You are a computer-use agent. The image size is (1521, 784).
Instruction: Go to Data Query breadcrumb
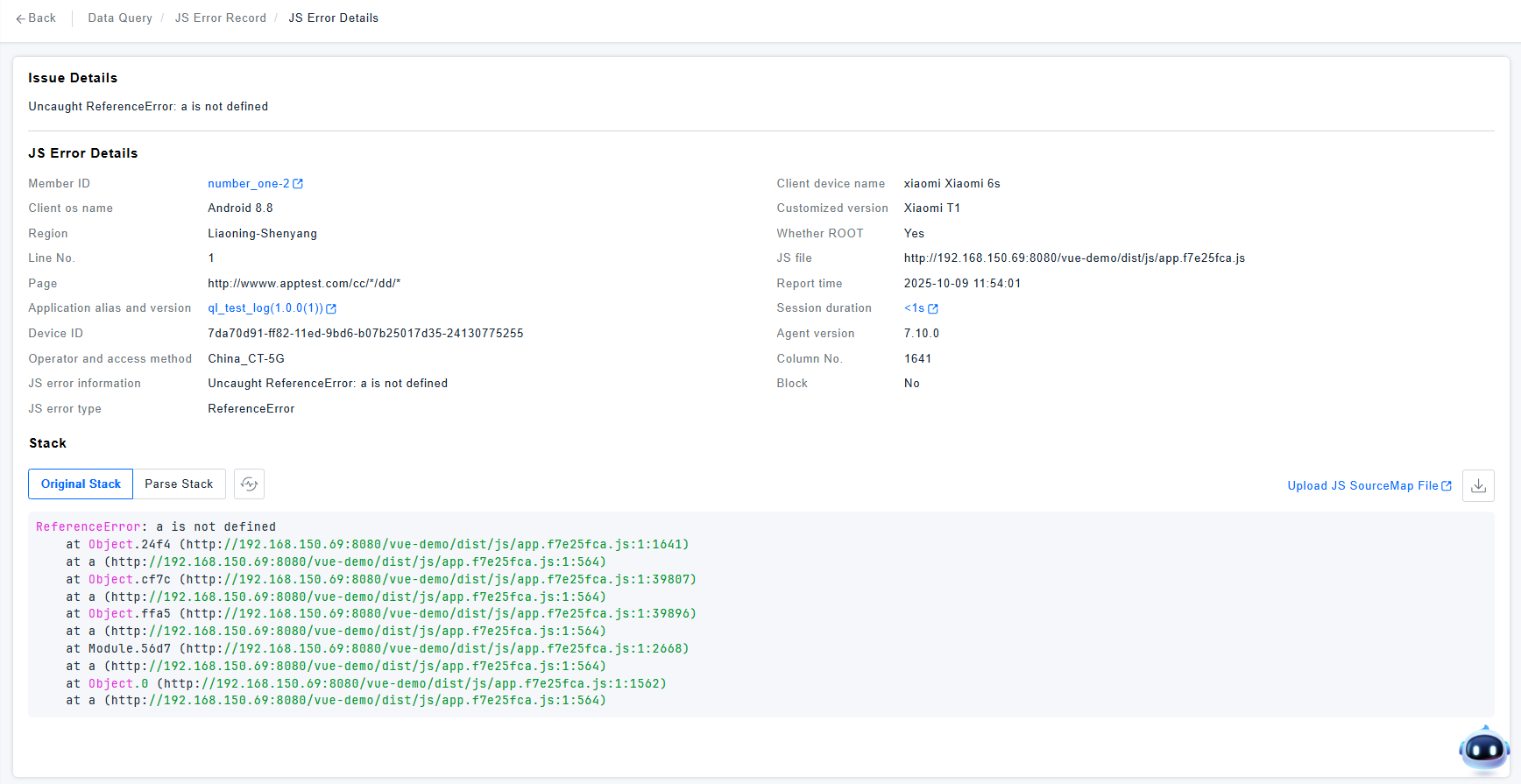coord(120,18)
